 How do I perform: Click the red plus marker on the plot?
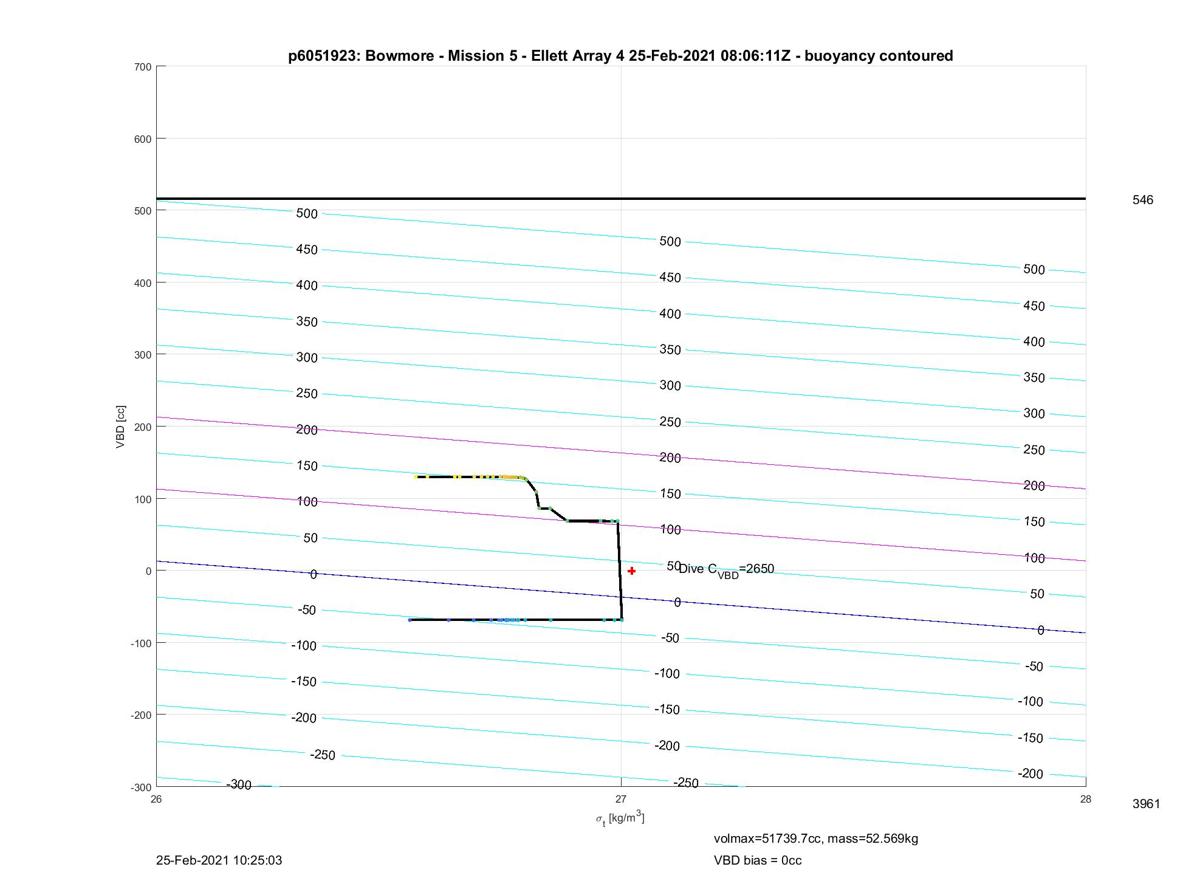[x=632, y=571]
